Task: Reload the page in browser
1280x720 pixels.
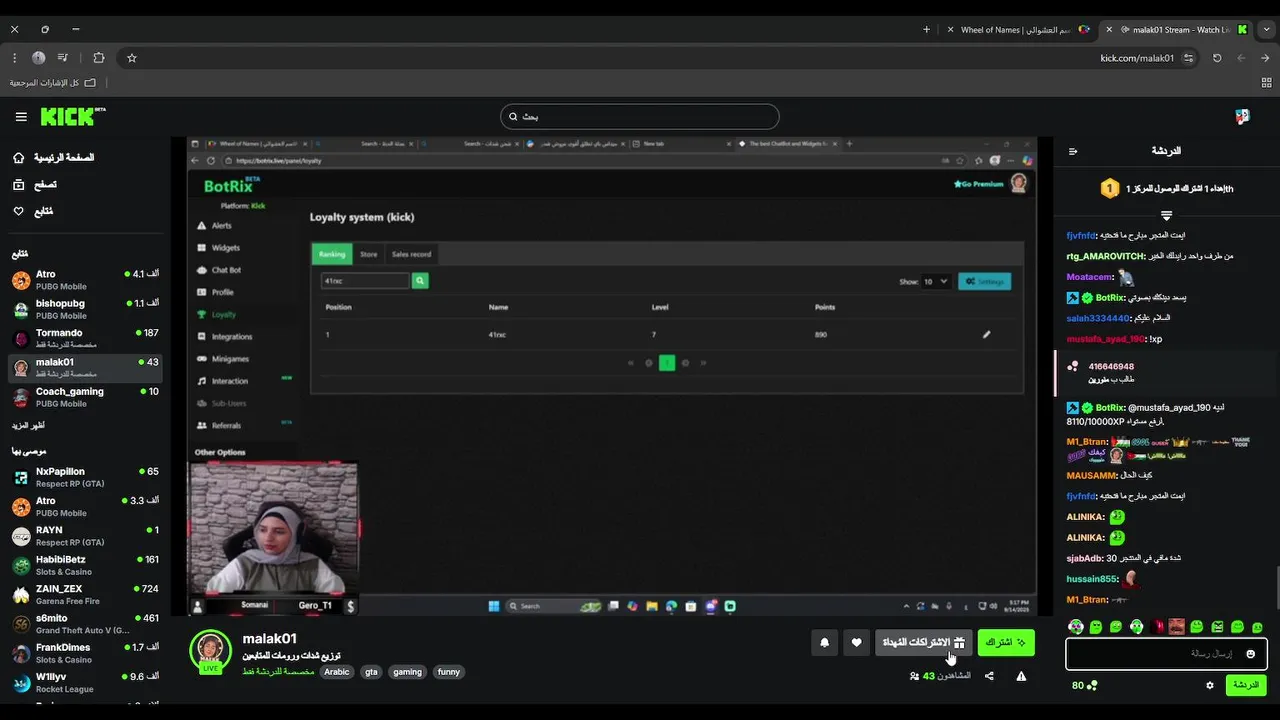Action: pos(1217,58)
